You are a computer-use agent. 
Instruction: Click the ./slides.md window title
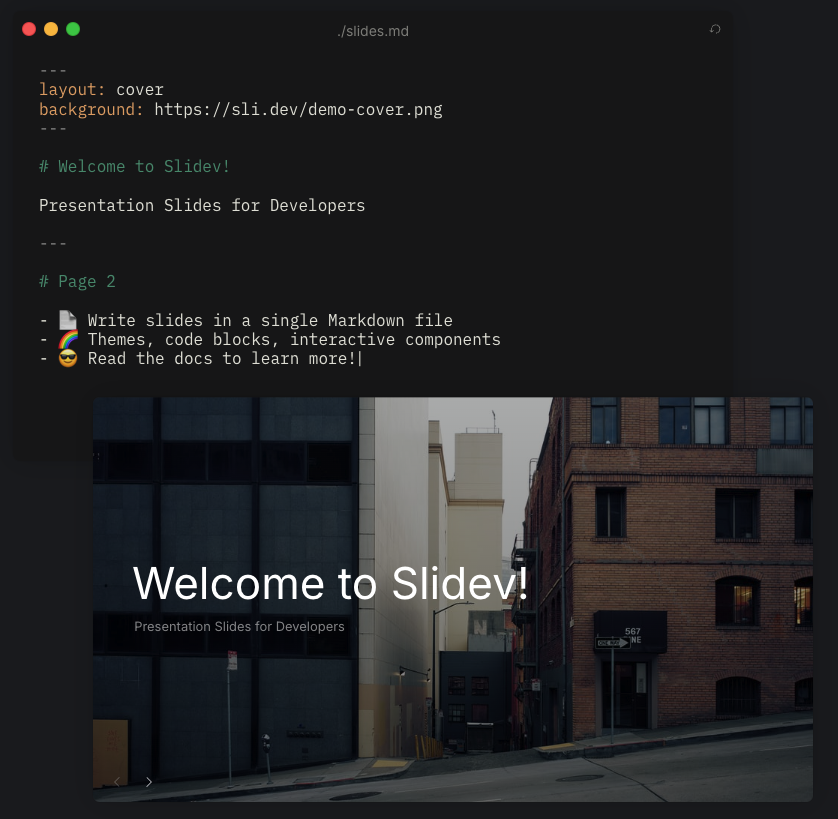click(373, 31)
